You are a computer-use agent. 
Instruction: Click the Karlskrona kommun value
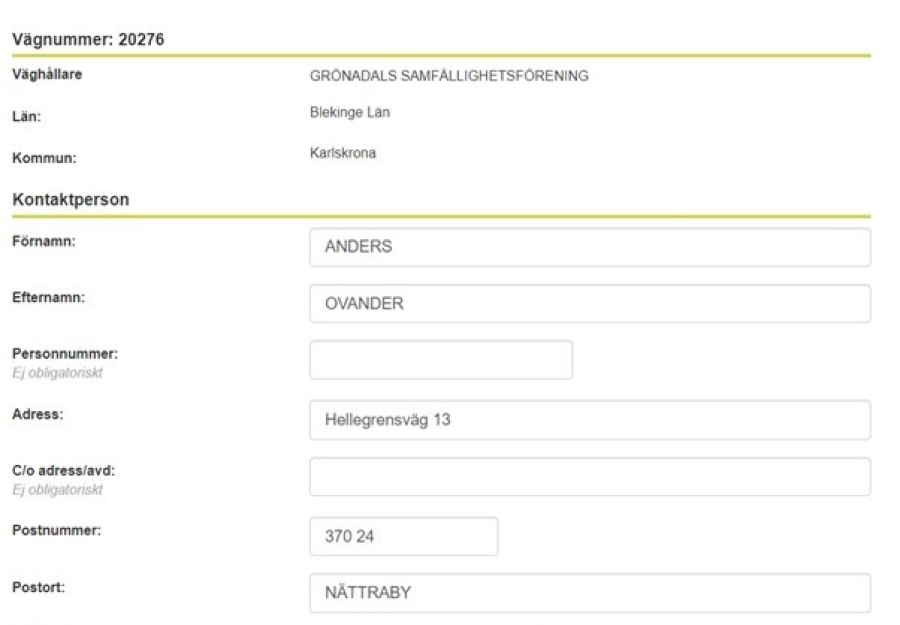(x=343, y=153)
